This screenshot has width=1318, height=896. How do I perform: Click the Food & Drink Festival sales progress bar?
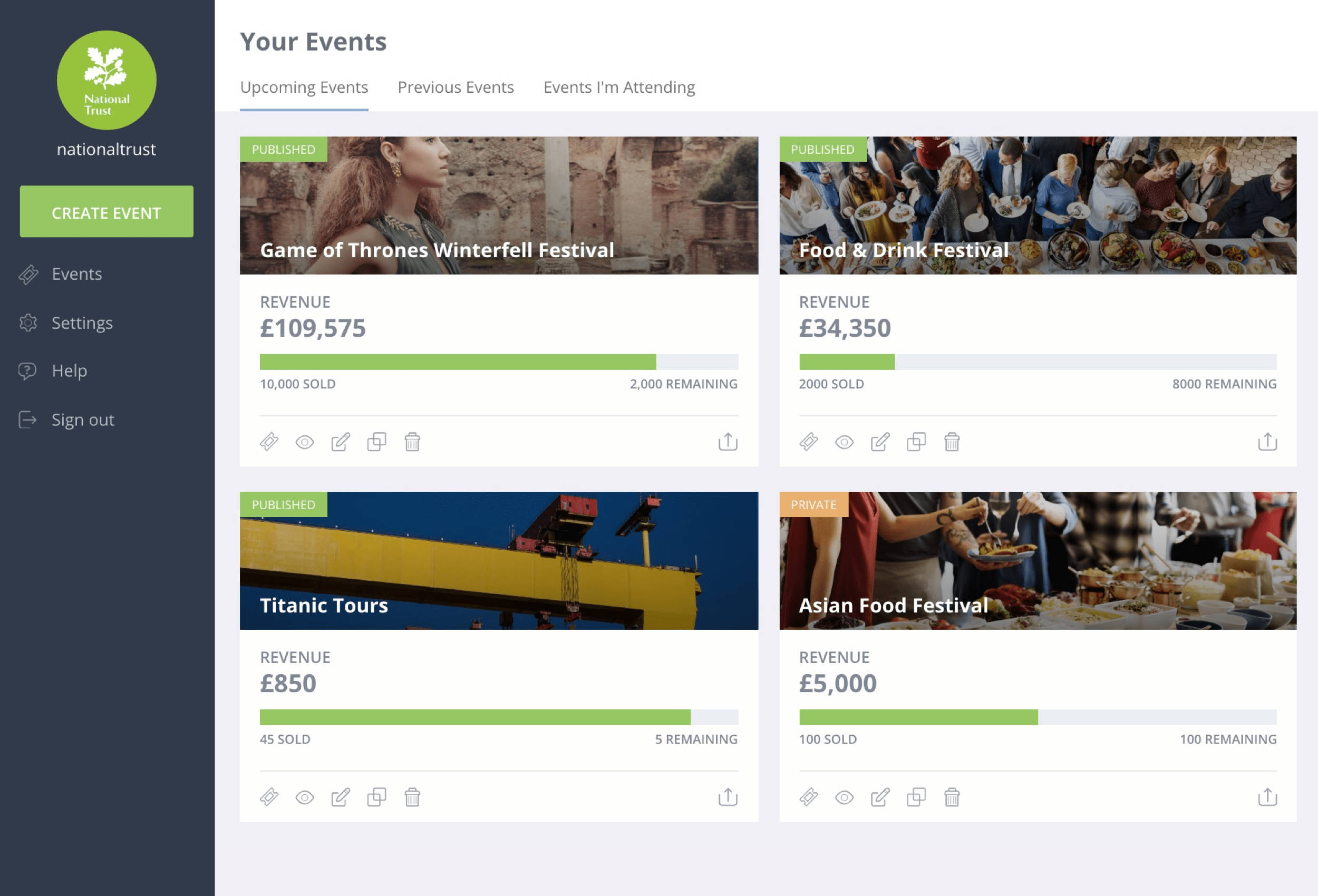pos(1038,362)
